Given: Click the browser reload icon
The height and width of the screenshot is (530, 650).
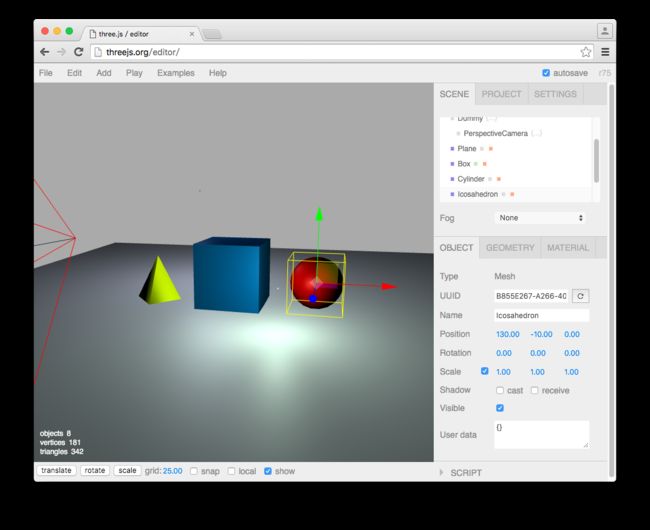Looking at the screenshot, I should (x=78, y=52).
